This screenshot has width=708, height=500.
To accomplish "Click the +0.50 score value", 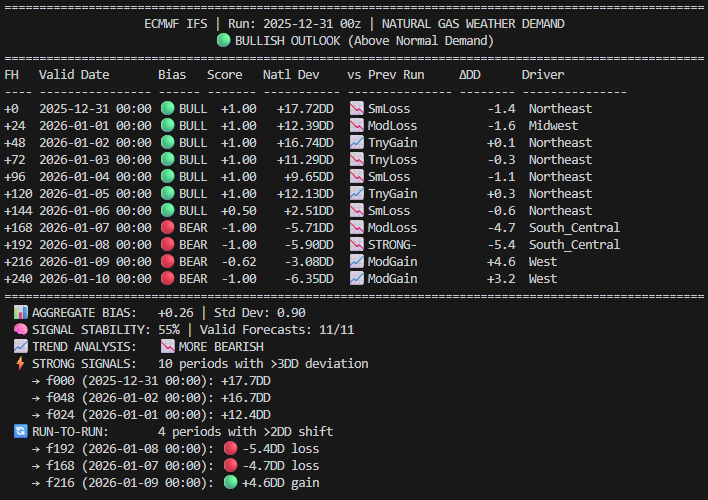I will [x=238, y=210].
